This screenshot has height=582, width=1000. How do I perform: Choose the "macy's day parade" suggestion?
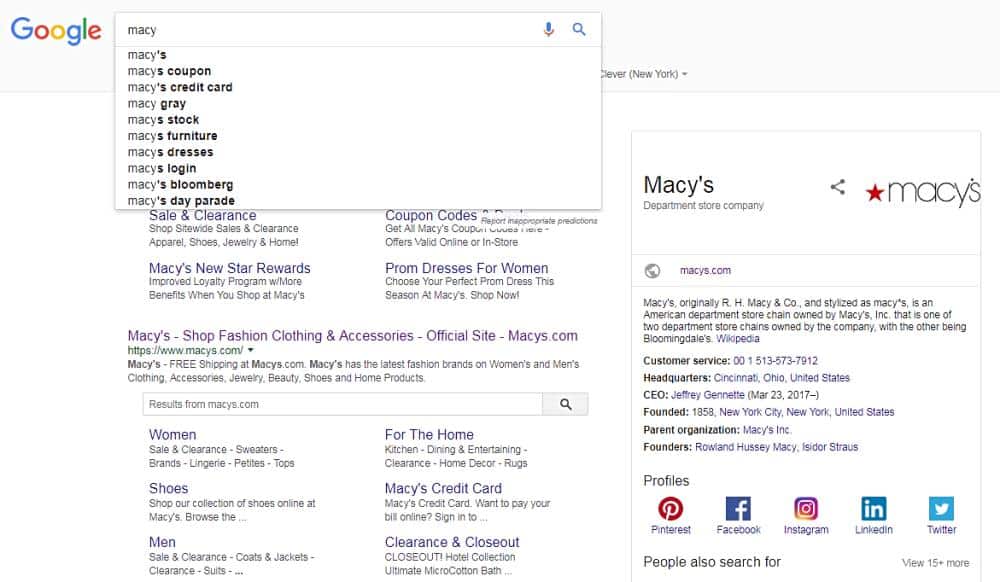[x=358, y=201]
